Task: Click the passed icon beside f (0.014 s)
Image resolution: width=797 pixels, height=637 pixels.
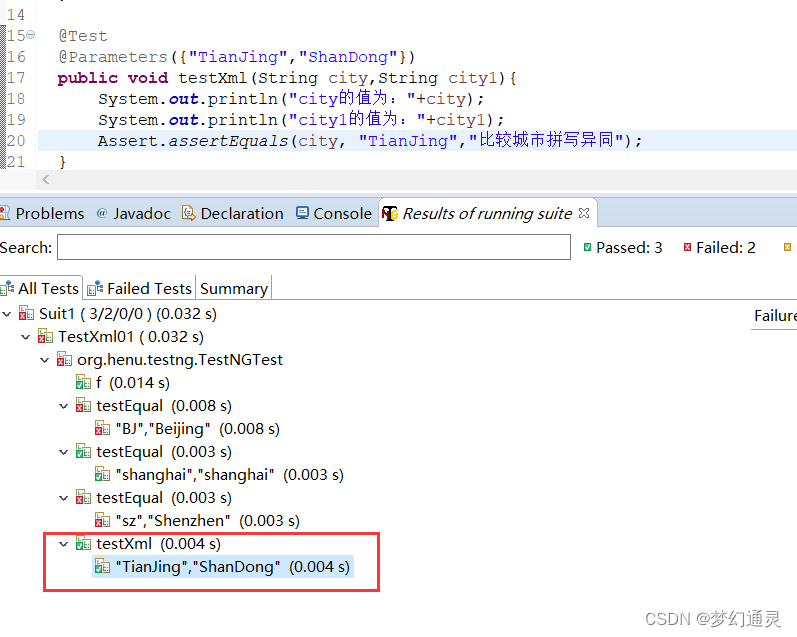Action: (83, 382)
